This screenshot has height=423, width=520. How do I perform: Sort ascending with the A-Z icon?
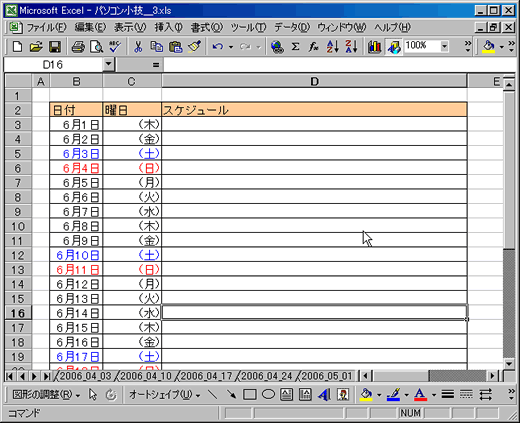pyautogui.click(x=333, y=47)
